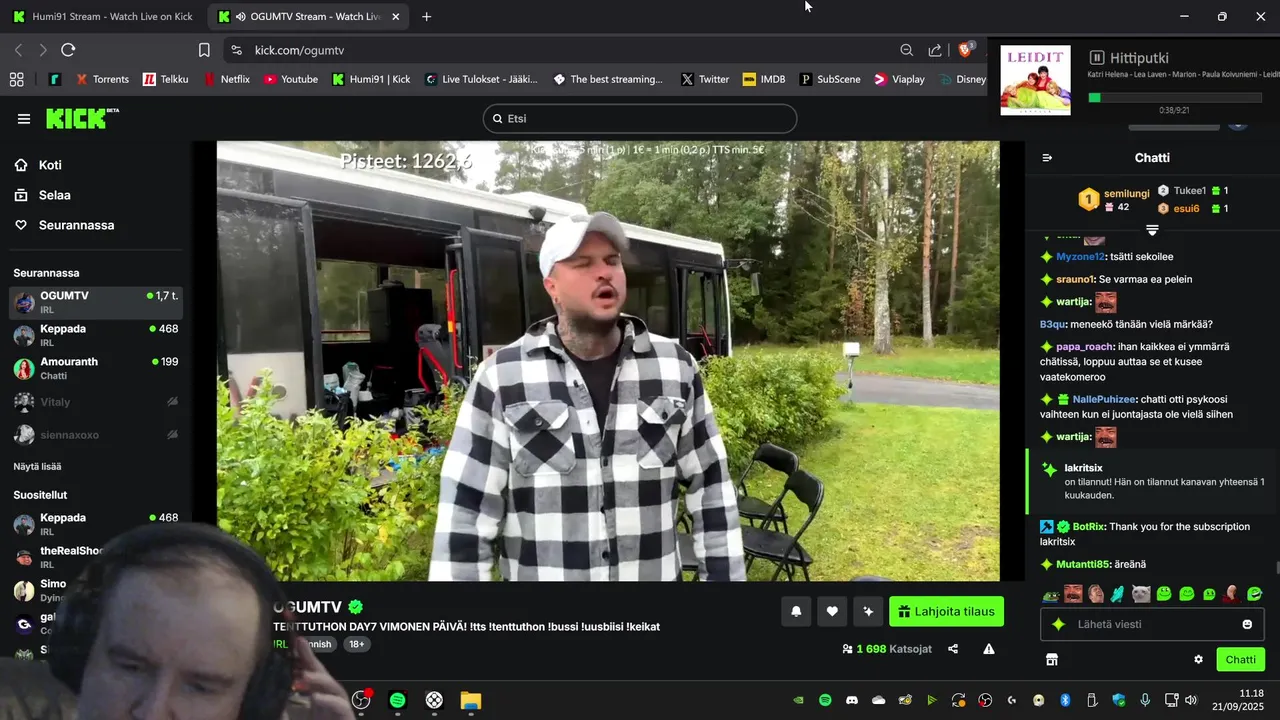The height and width of the screenshot is (720, 1280).
Task: Click the Kick logo
Action: coord(82,119)
